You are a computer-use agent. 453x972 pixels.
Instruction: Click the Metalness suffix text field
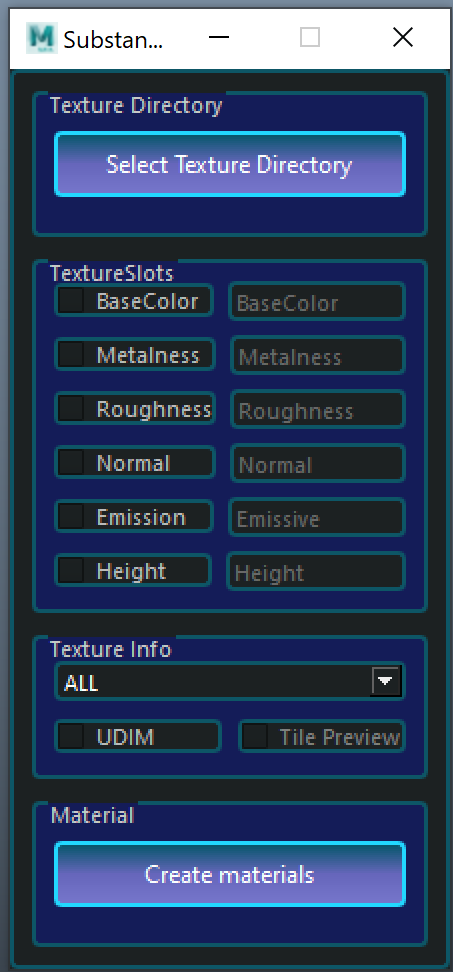(x=318, y=356)
